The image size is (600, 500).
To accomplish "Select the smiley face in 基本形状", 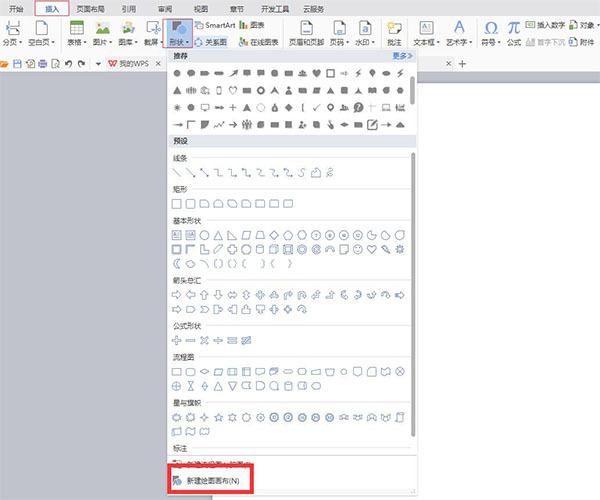I will point(357,249).
